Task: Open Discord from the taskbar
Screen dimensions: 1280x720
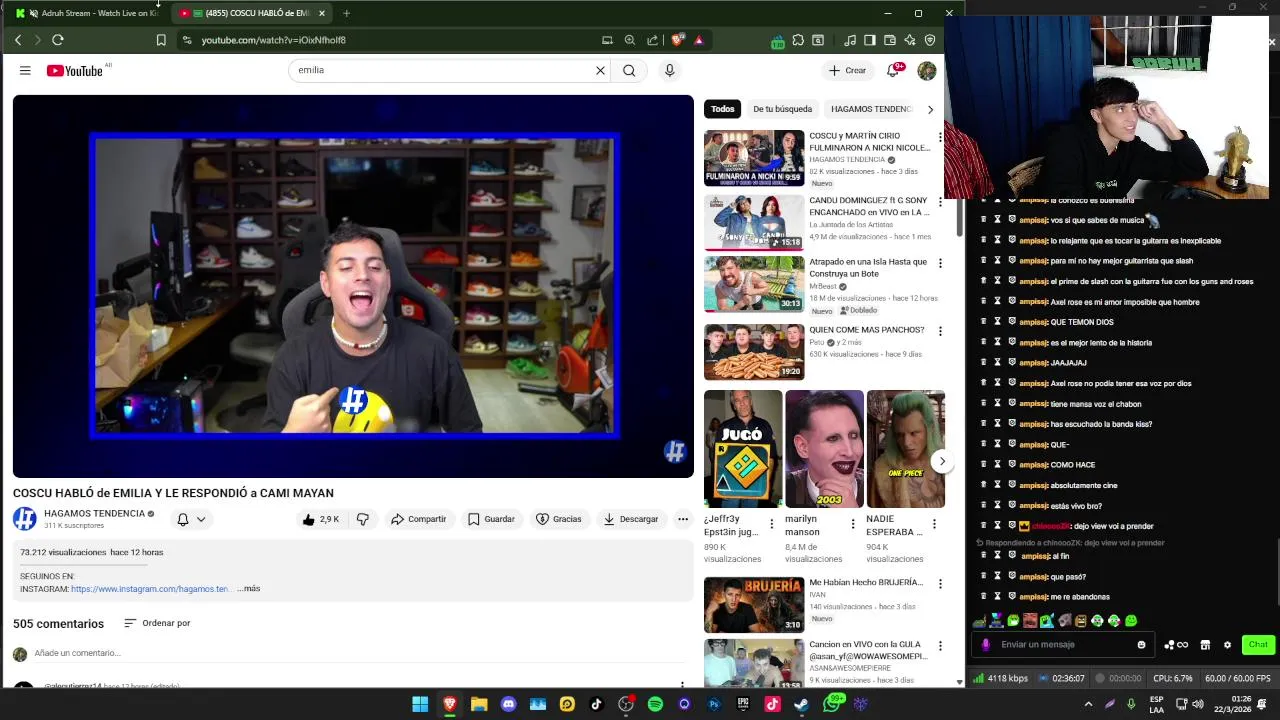Action: tap(508, 704)
